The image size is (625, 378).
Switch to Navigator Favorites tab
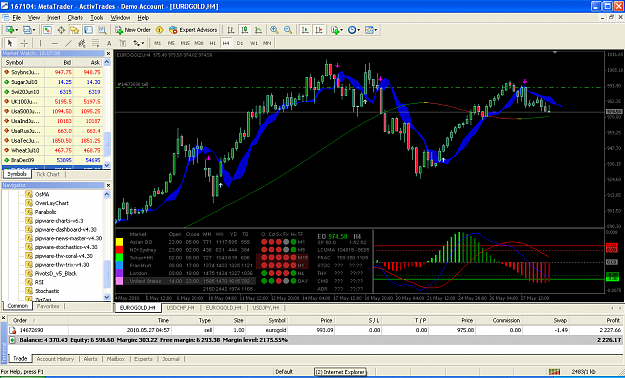[x=48, y=306]
